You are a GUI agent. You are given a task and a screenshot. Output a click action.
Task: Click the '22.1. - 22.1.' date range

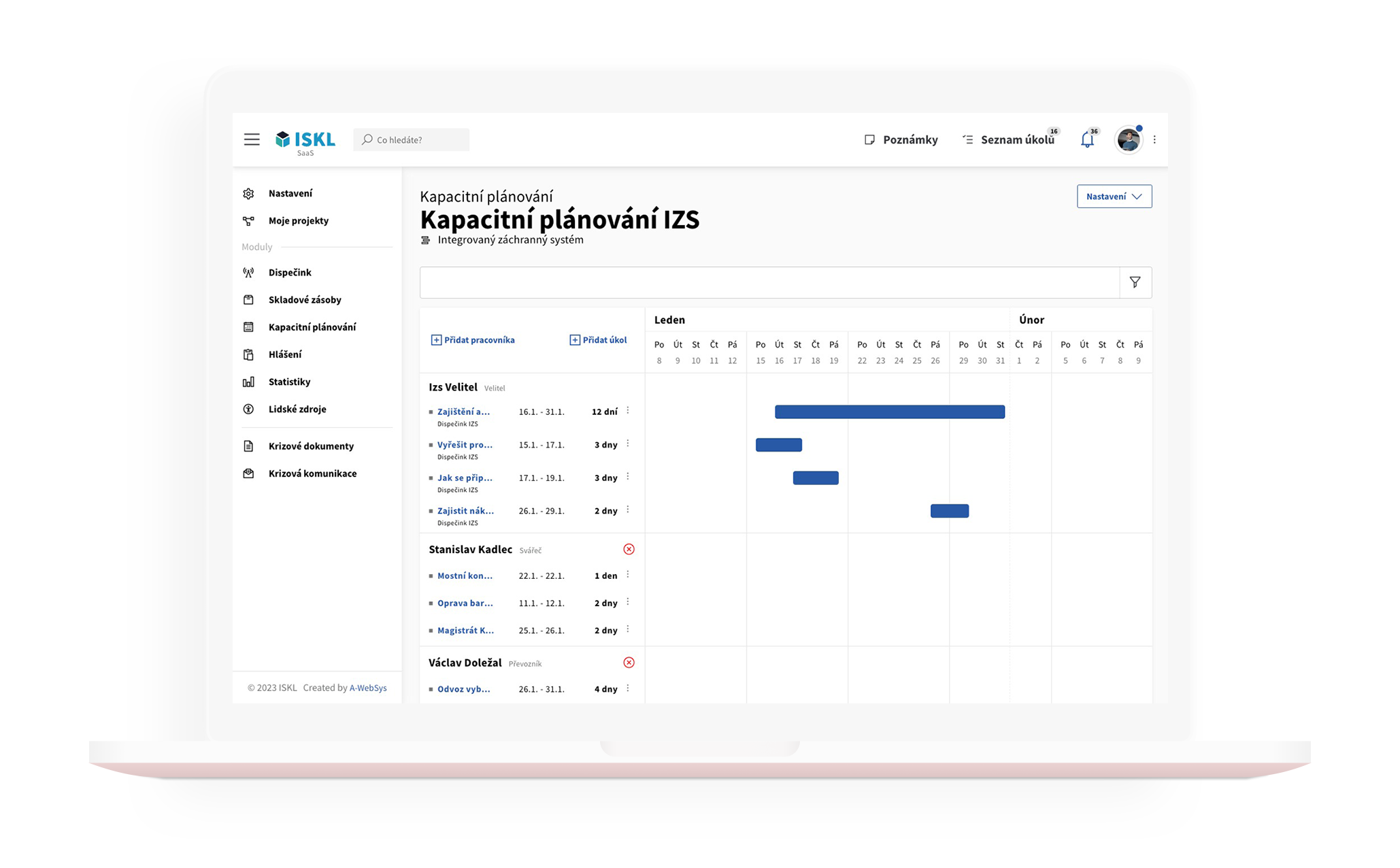[x=541, y=575]
